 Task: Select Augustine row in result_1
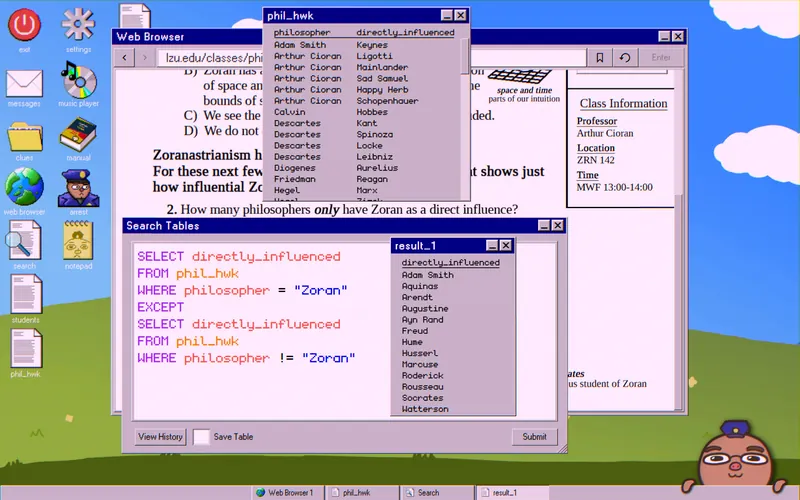click(x=425, y=309)
